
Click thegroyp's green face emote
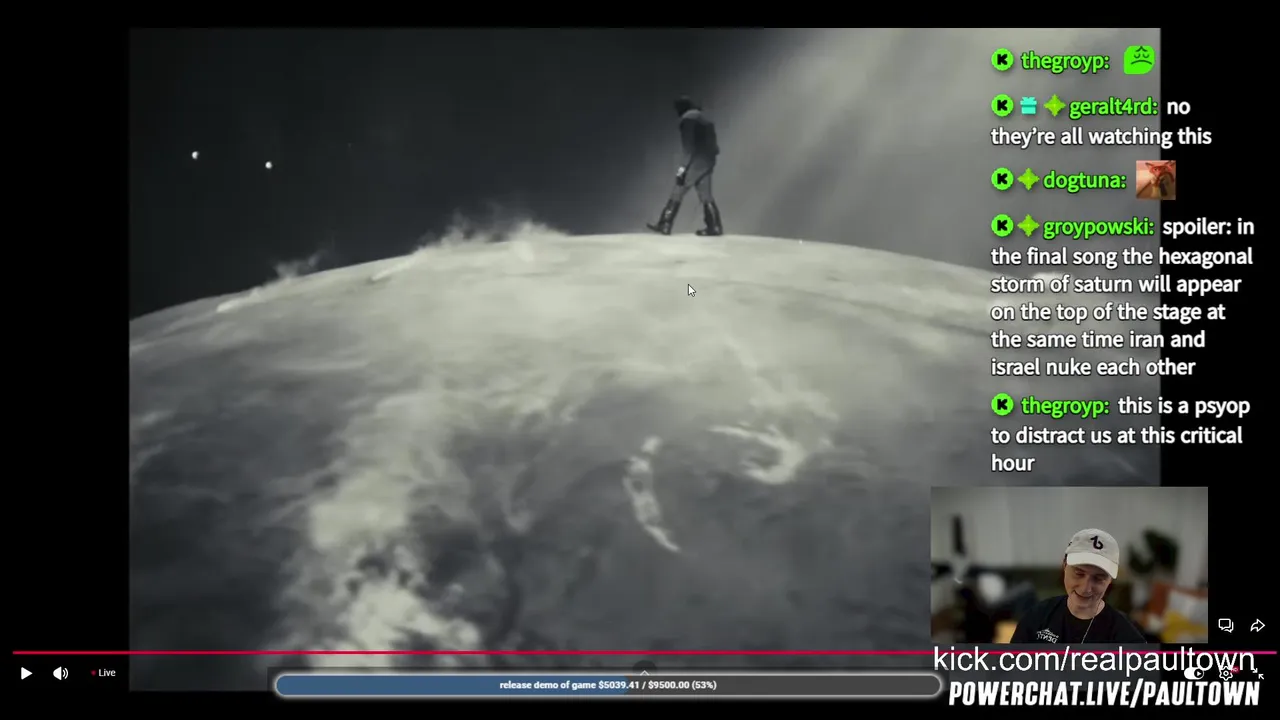tap(1139, 60)
